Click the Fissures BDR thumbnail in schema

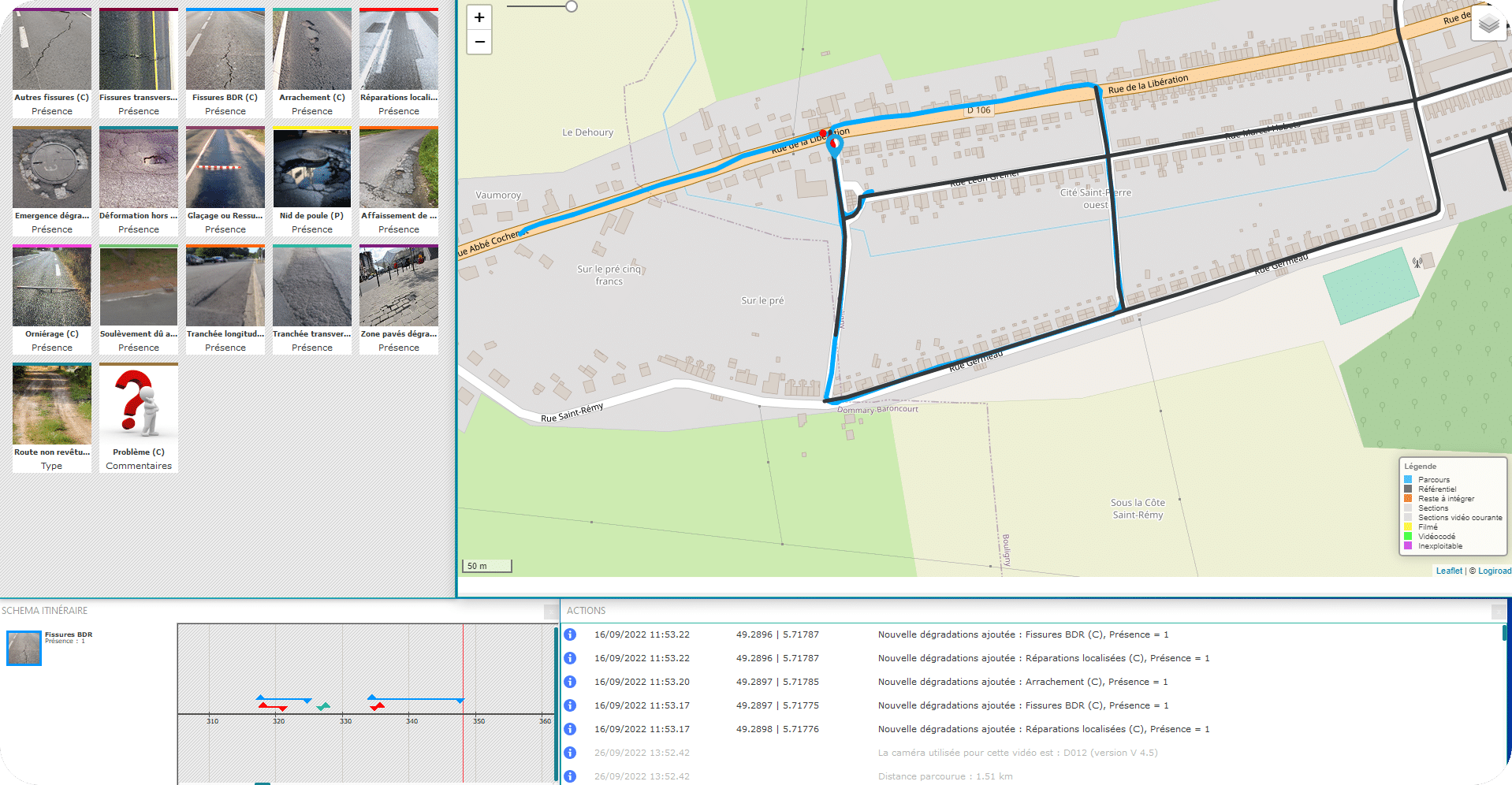pyautogui.click(x=24, y=648)
